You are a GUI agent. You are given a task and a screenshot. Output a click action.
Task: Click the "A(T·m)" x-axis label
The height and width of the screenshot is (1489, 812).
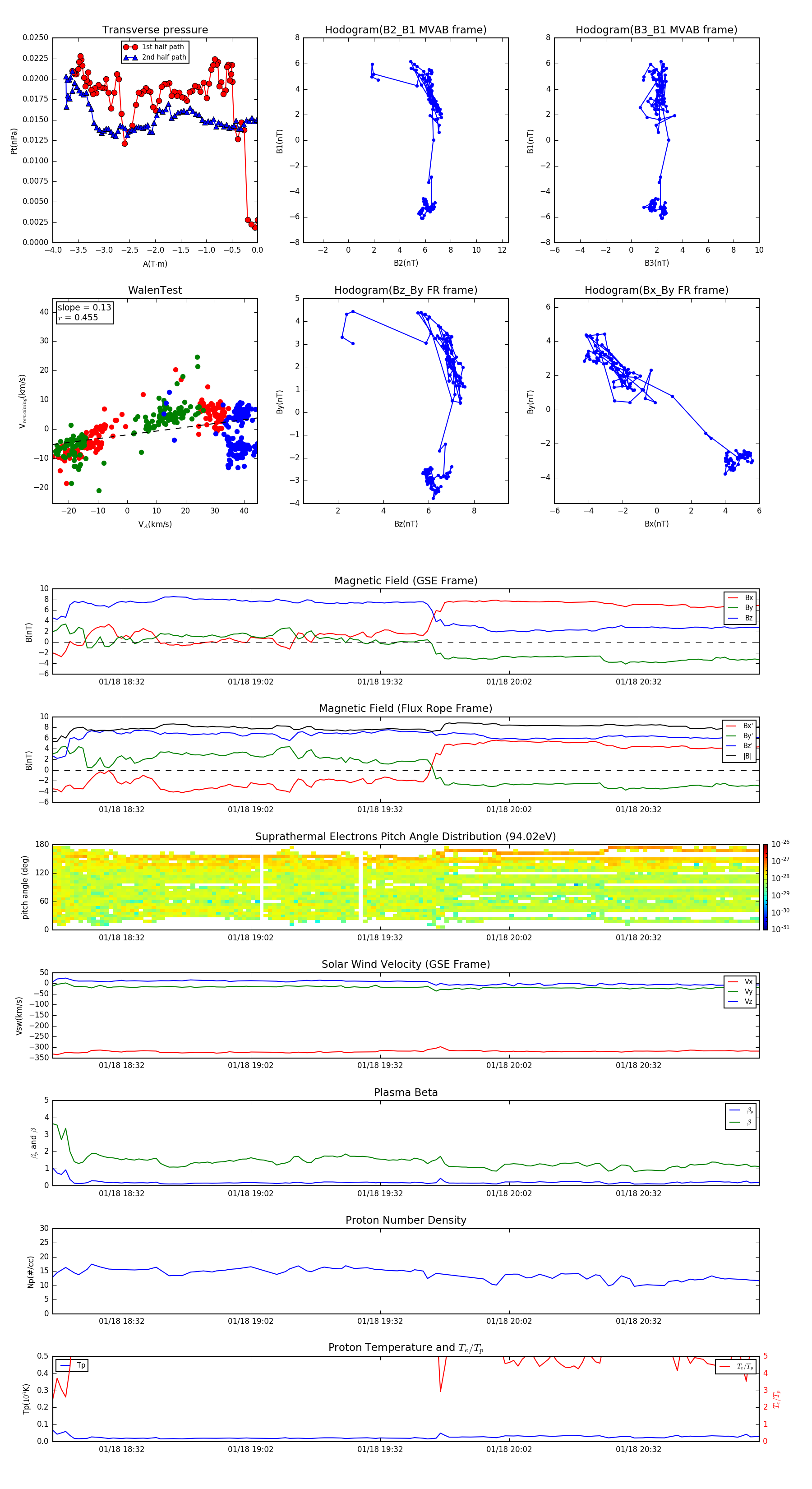coord(155,264)
